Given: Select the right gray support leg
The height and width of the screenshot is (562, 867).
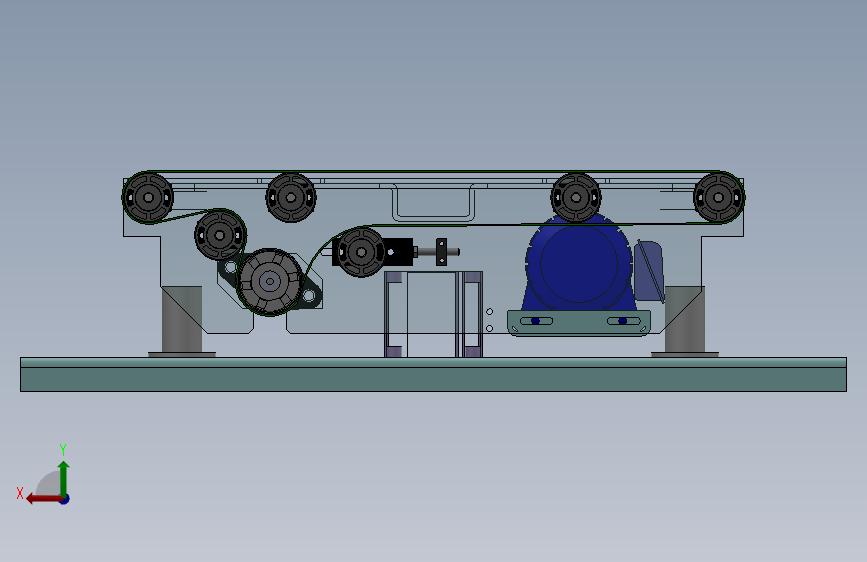Looking at the screenshot, I should [x=685, y=321].
